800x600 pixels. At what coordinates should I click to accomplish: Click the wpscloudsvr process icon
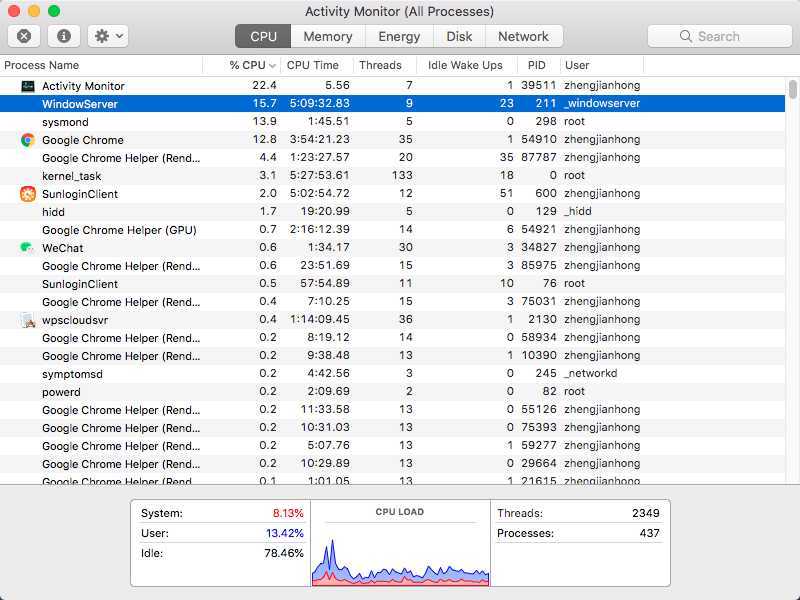click(28, 320)
